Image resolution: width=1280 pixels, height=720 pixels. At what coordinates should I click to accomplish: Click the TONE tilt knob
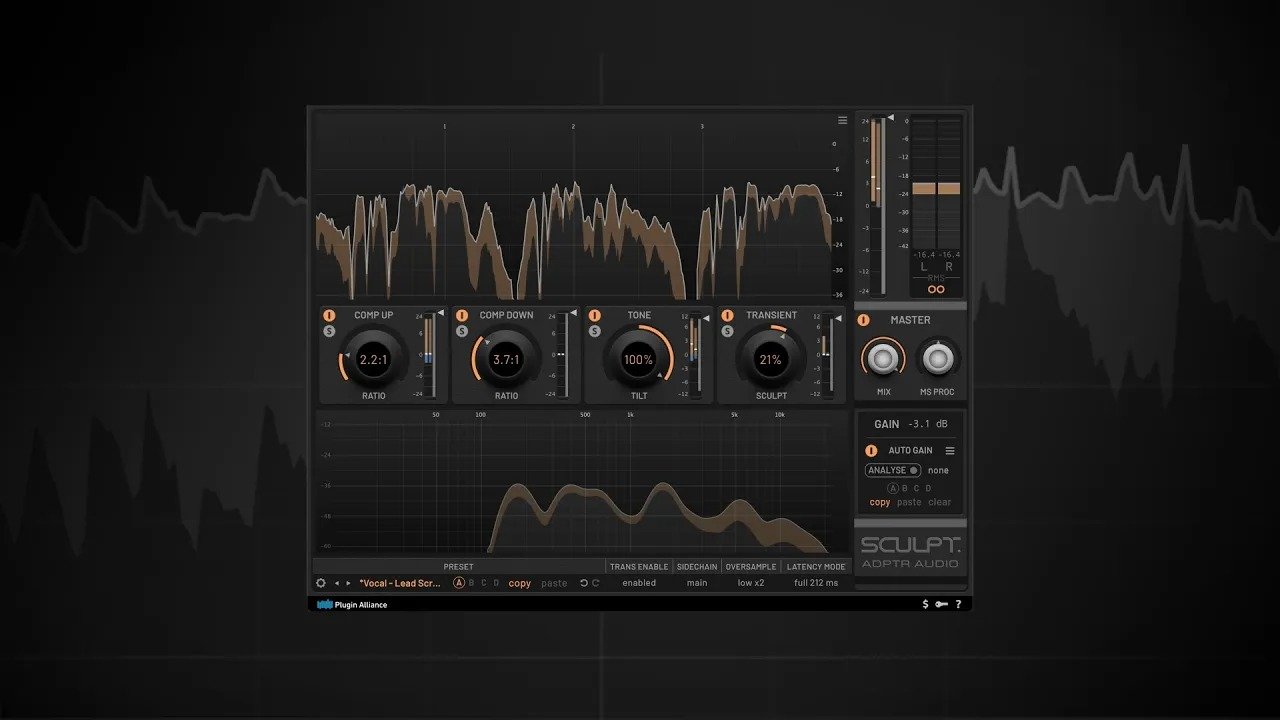coord(638,360)
